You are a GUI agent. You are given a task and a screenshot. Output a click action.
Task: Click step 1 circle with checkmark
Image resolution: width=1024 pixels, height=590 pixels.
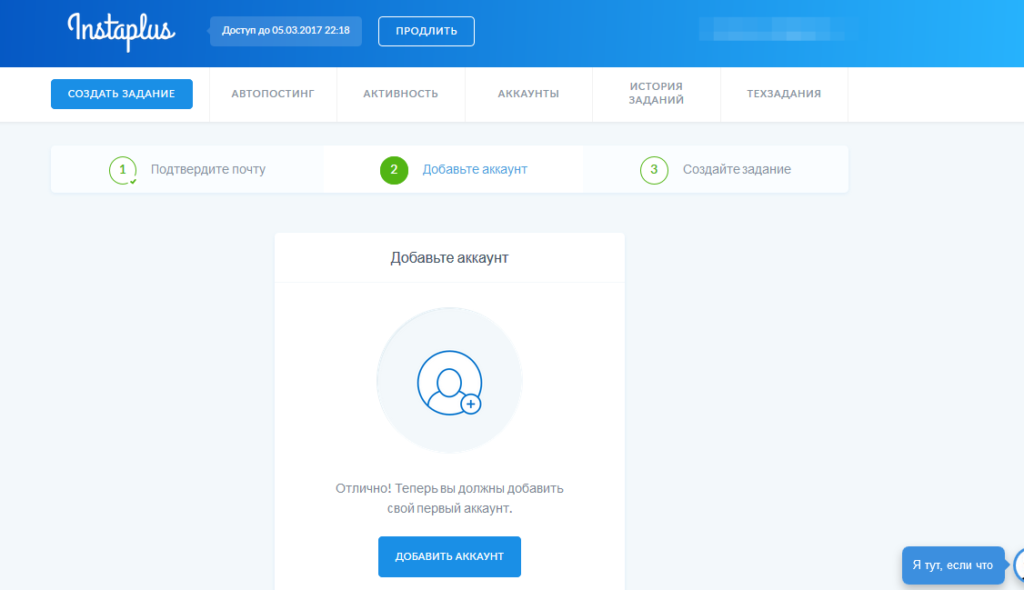coord(122,170)
